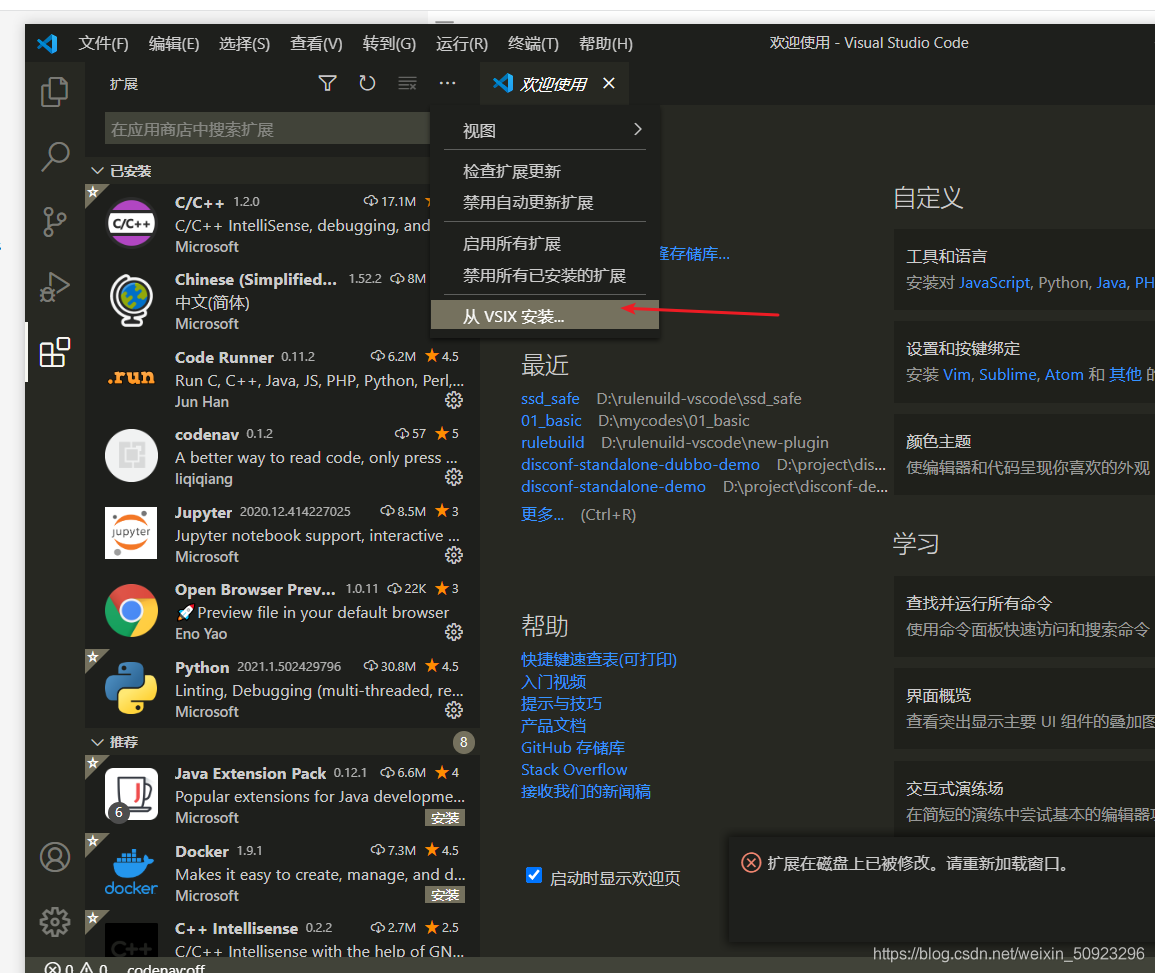Click the recommended count badge 8
This screenshot has height=973, width=1155.
463,742
